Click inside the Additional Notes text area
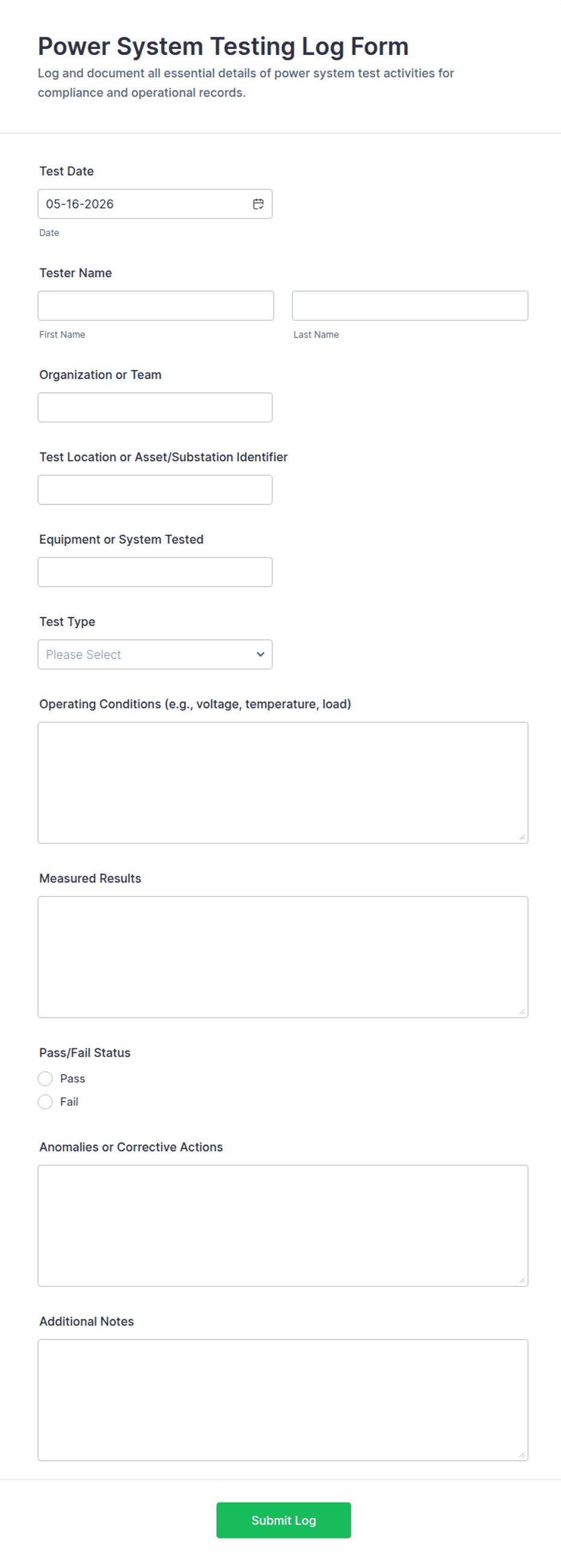The height and width of the screenshot is (1568, 561). coord(283,1400)
